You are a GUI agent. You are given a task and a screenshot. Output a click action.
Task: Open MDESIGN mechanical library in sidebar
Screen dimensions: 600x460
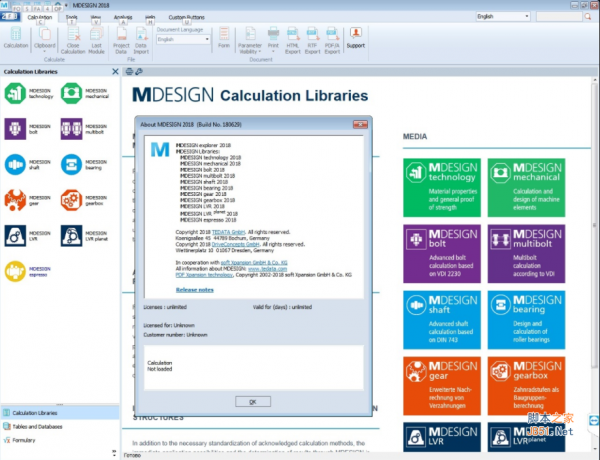click(x=71, y=92)
